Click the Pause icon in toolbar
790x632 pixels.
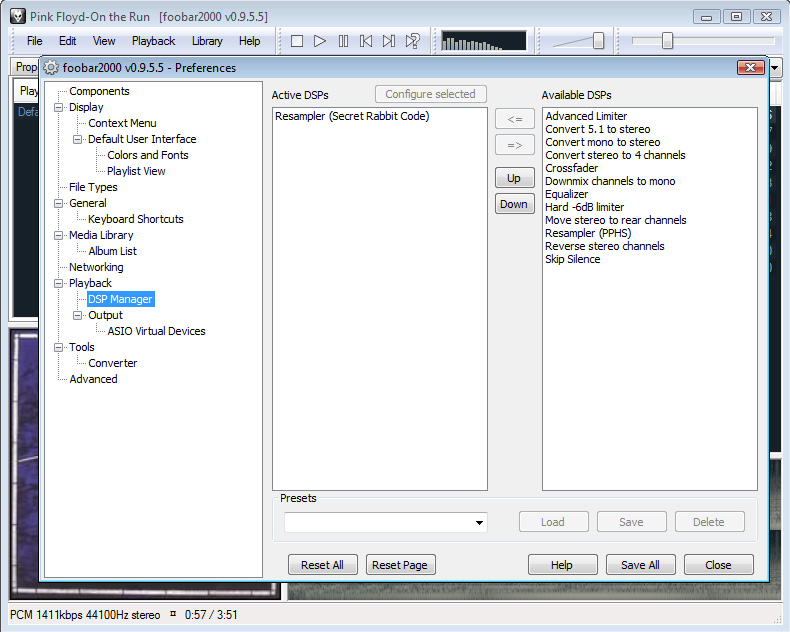(343, 41)
